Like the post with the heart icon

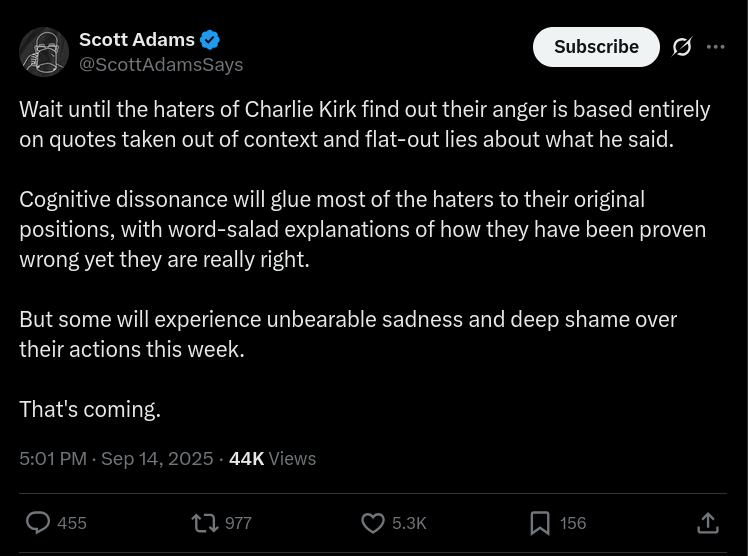tap(373, 522)
